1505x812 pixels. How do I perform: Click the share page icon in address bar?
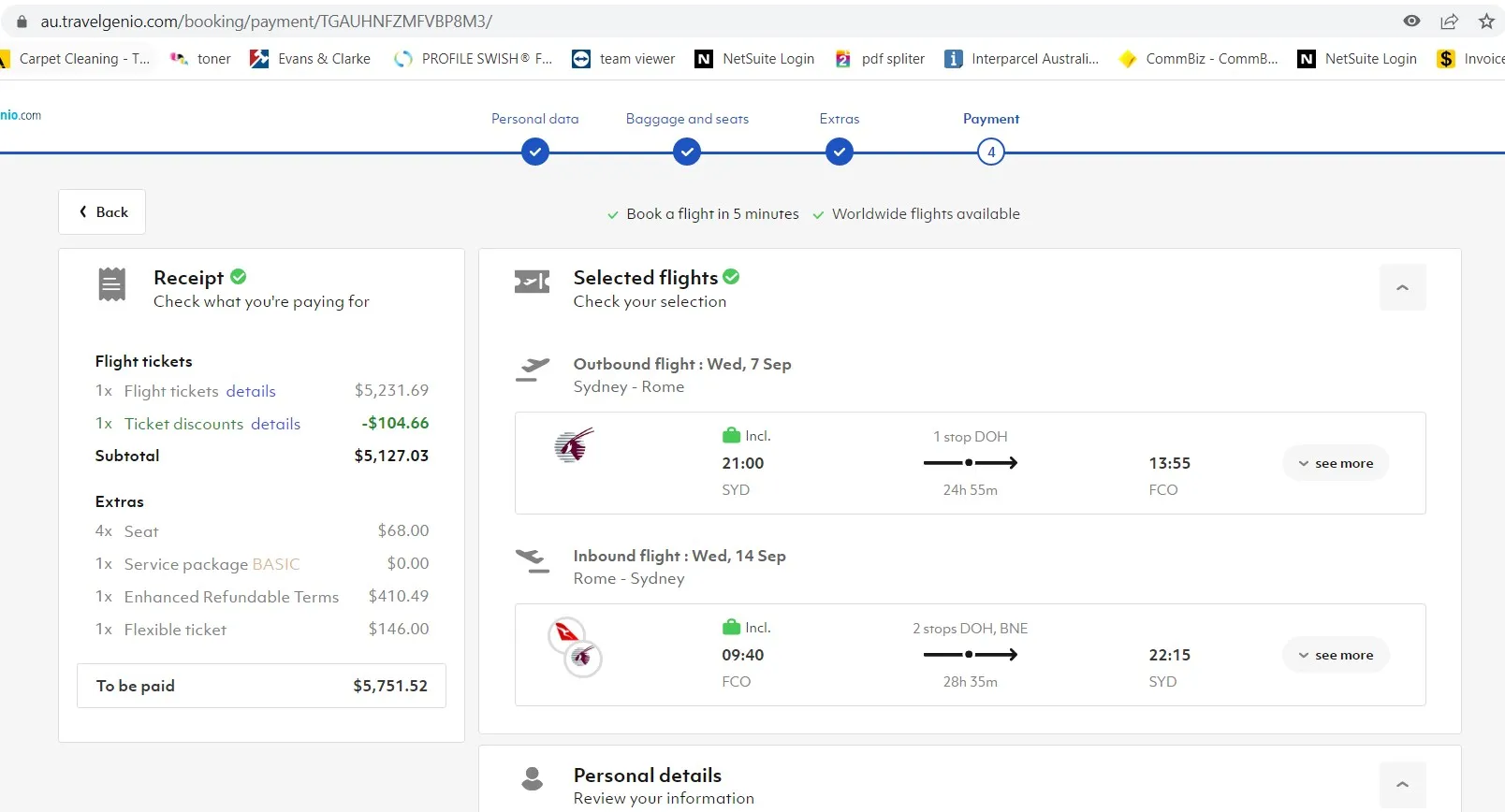point(1449,22)
